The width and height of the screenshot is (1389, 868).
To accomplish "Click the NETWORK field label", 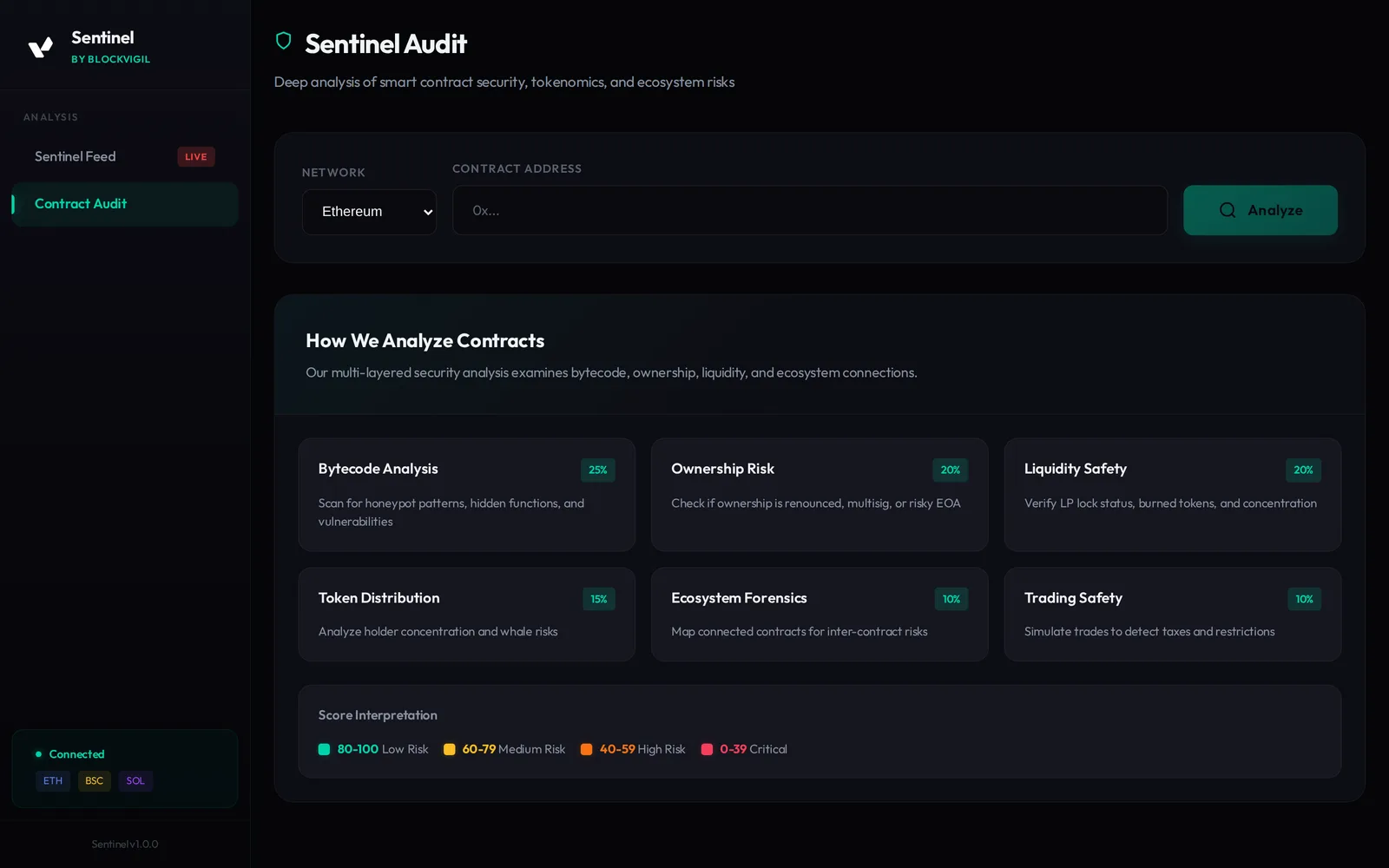I will [x=333, y=173].
